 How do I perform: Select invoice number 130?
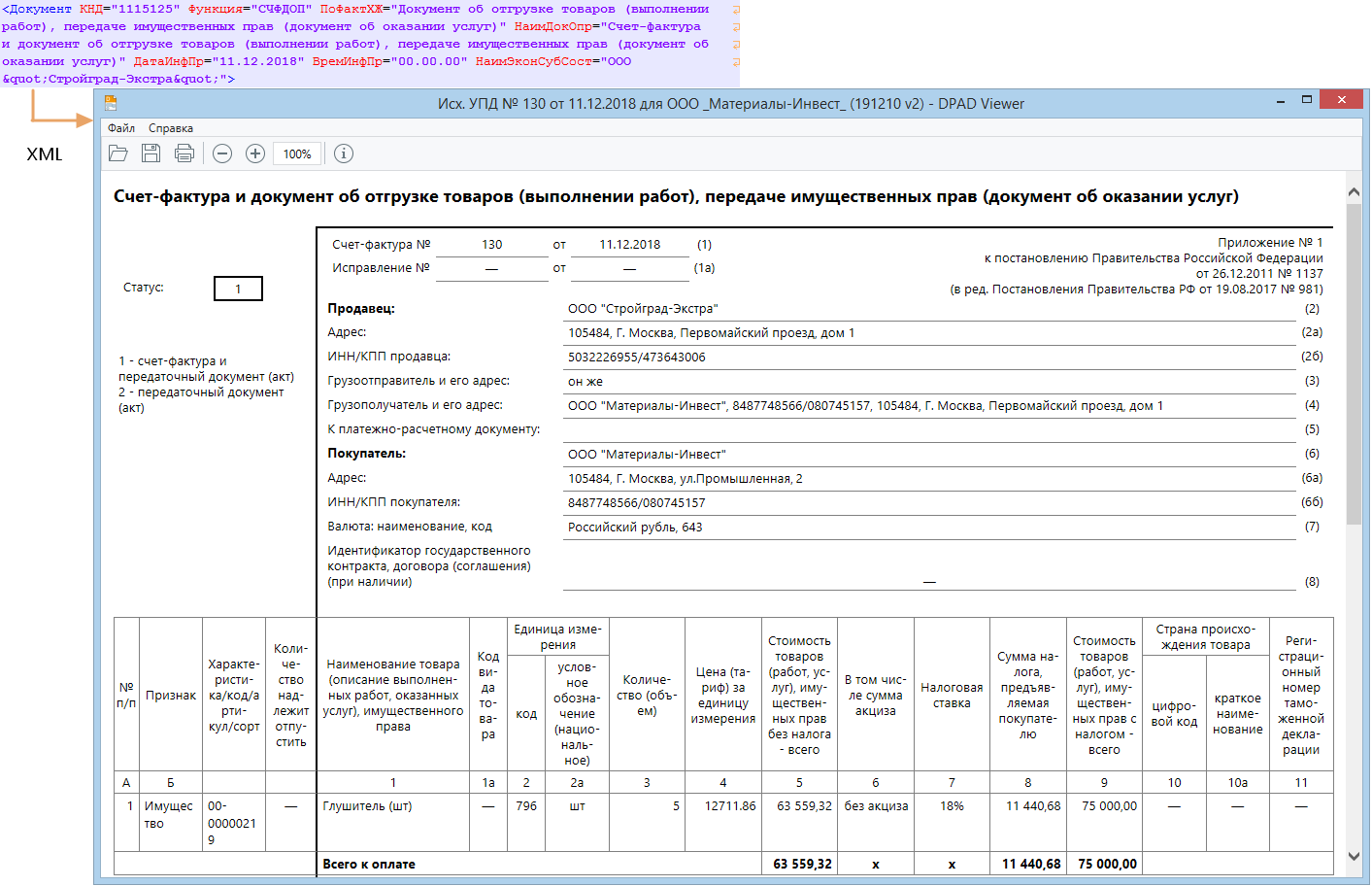pos(492,245)
